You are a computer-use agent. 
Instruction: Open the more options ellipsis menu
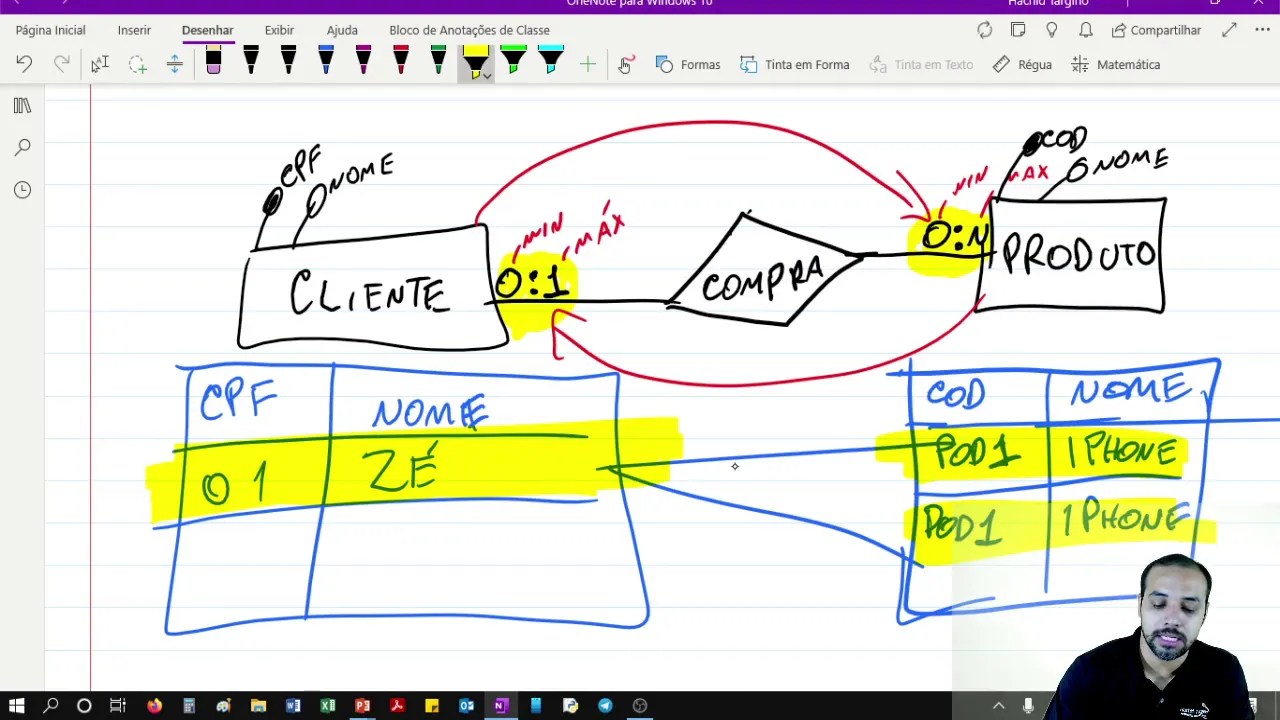click(1262, 30)
